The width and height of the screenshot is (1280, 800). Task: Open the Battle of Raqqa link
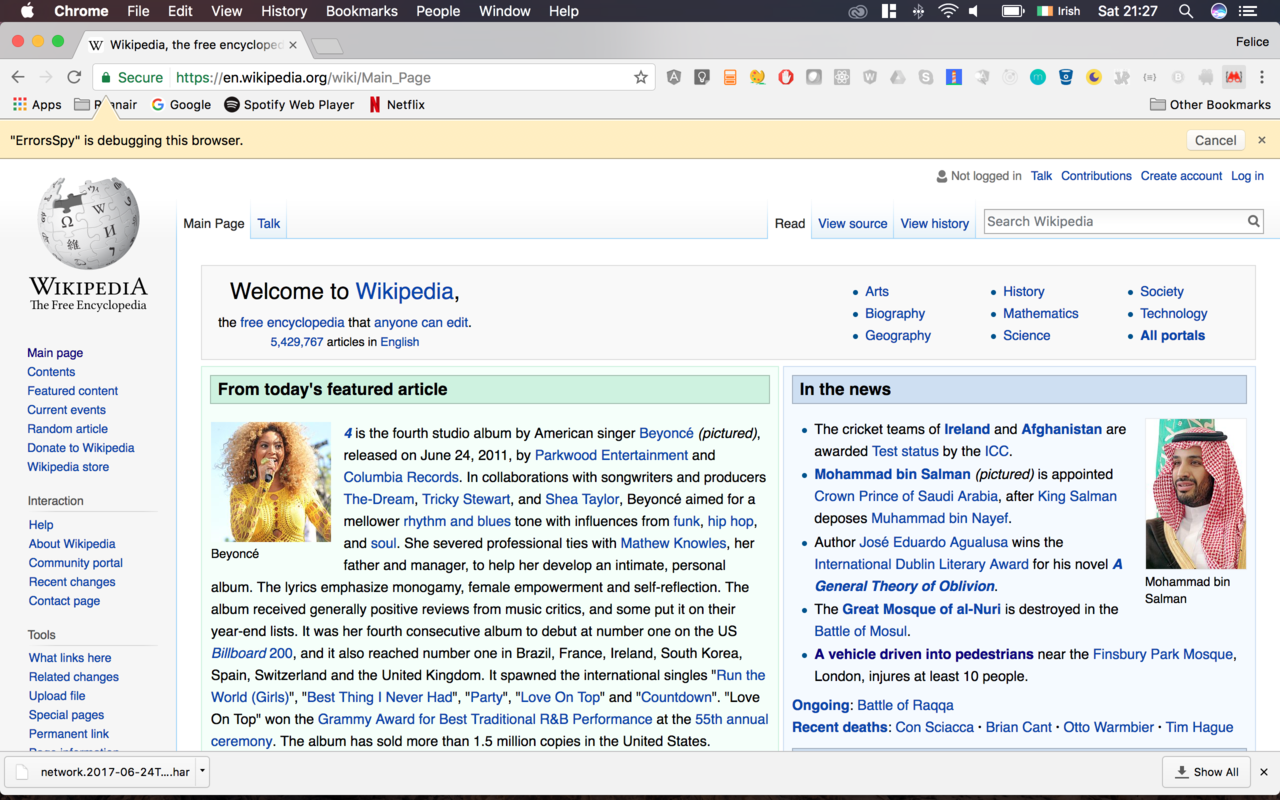pyautogui.click(x=905, y=705)
